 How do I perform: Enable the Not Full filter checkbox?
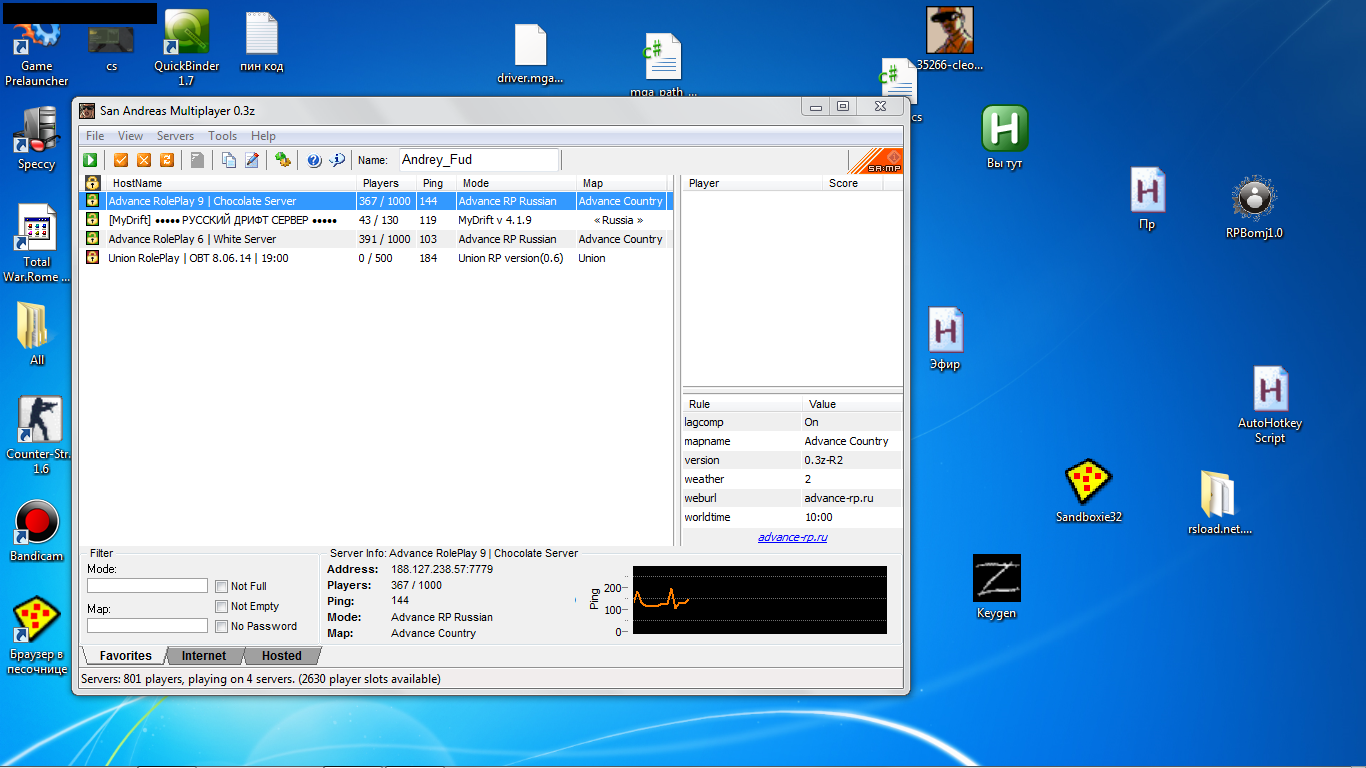pos(222,587)
